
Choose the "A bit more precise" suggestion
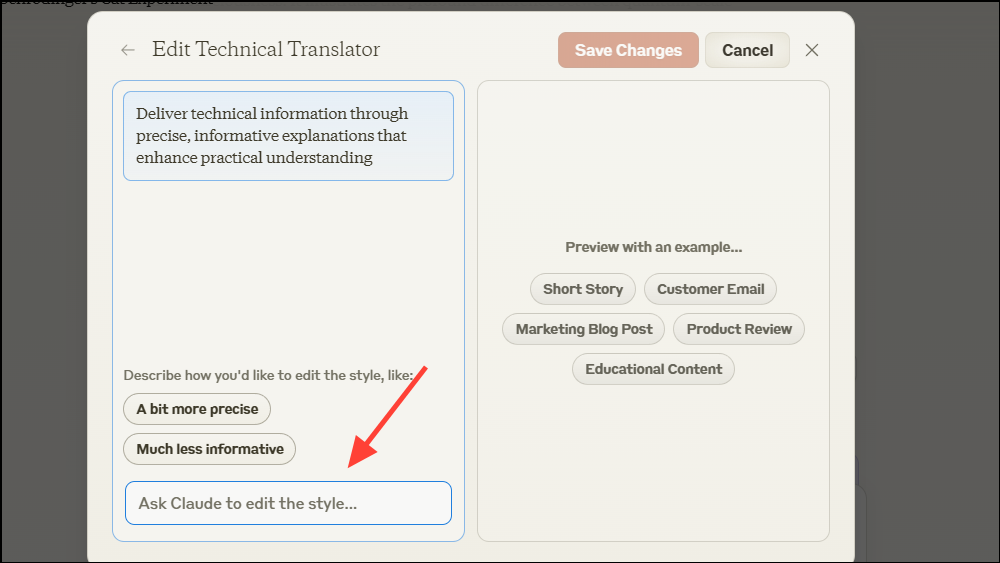click(x=197, y=409)
